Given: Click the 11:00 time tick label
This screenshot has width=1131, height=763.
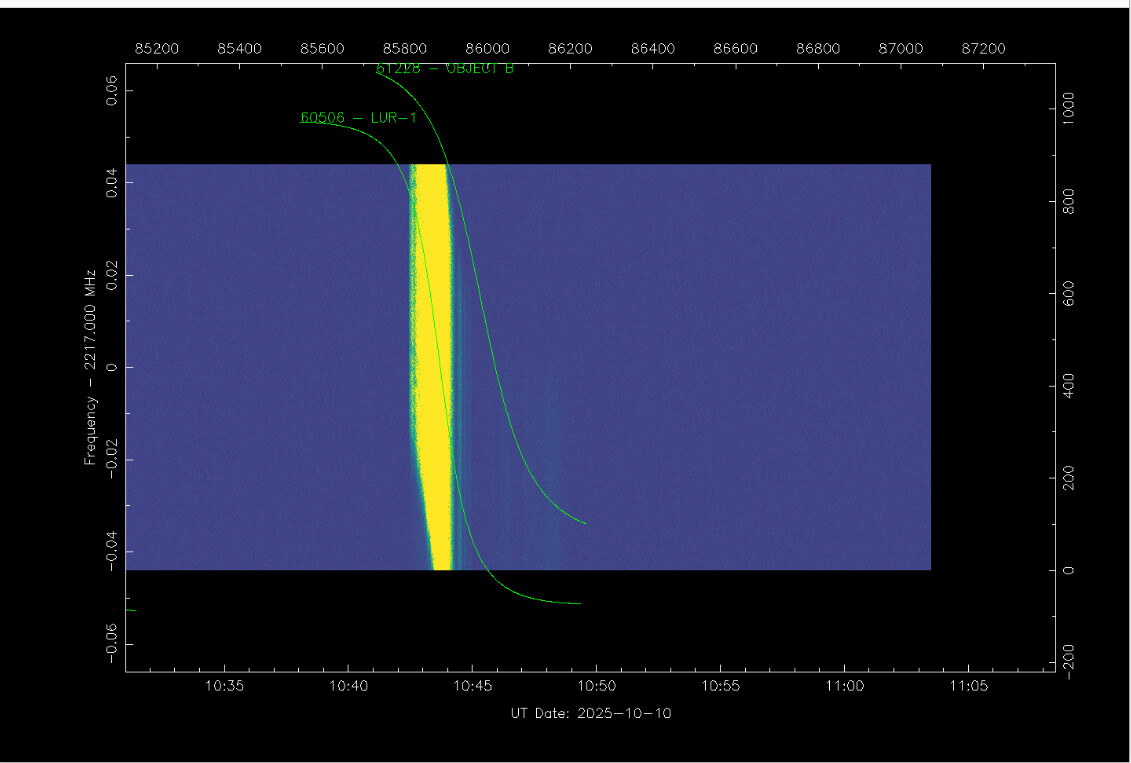Looking at the screenshot, I should (844, 686).
